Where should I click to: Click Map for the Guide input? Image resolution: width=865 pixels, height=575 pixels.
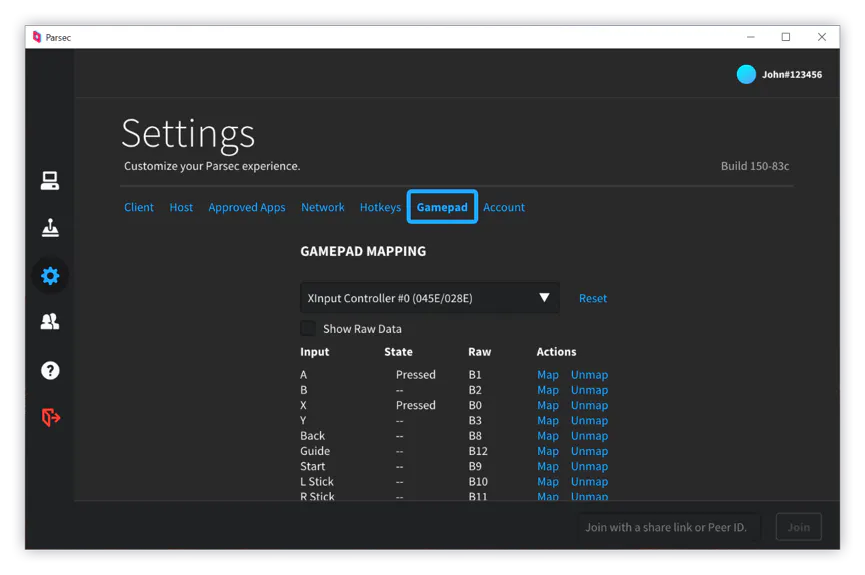548,451
